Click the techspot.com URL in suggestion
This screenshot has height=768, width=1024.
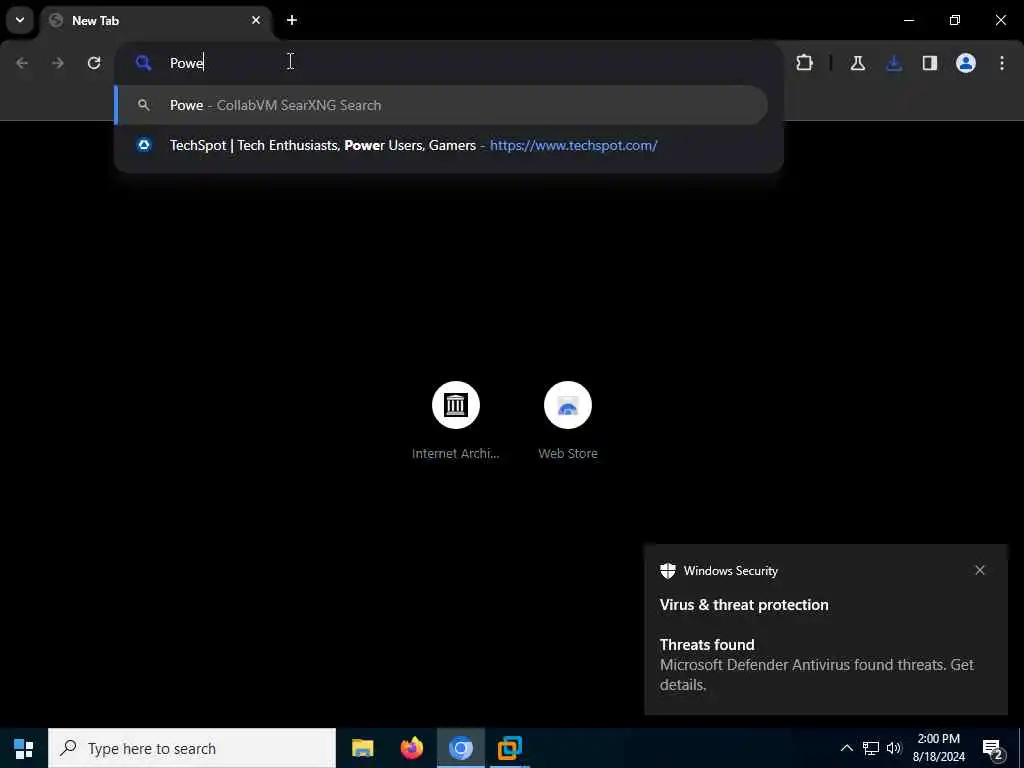coord(573,145)
